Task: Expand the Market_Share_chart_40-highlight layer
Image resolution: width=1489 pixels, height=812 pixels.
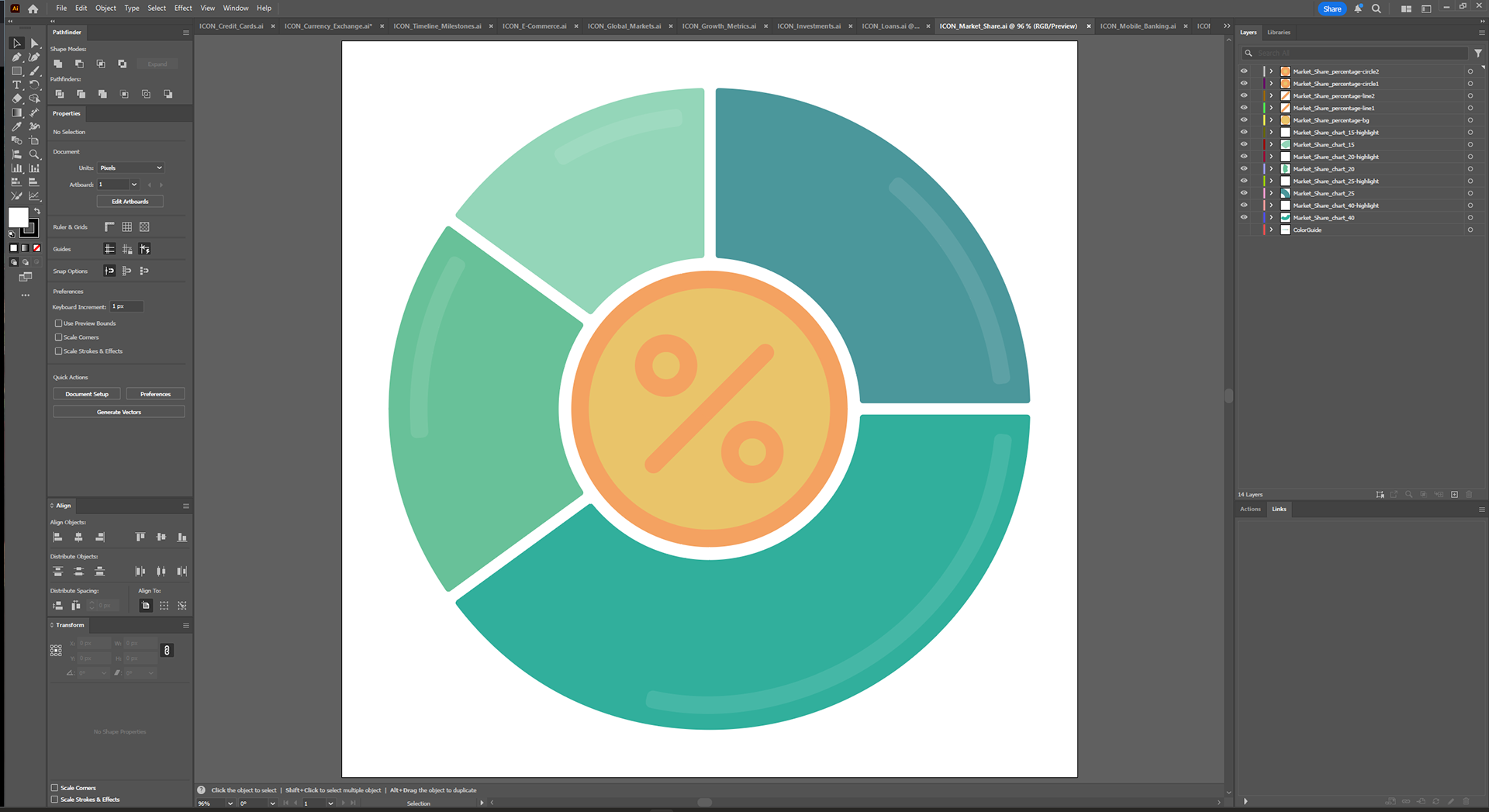Action: [1271, 206]
